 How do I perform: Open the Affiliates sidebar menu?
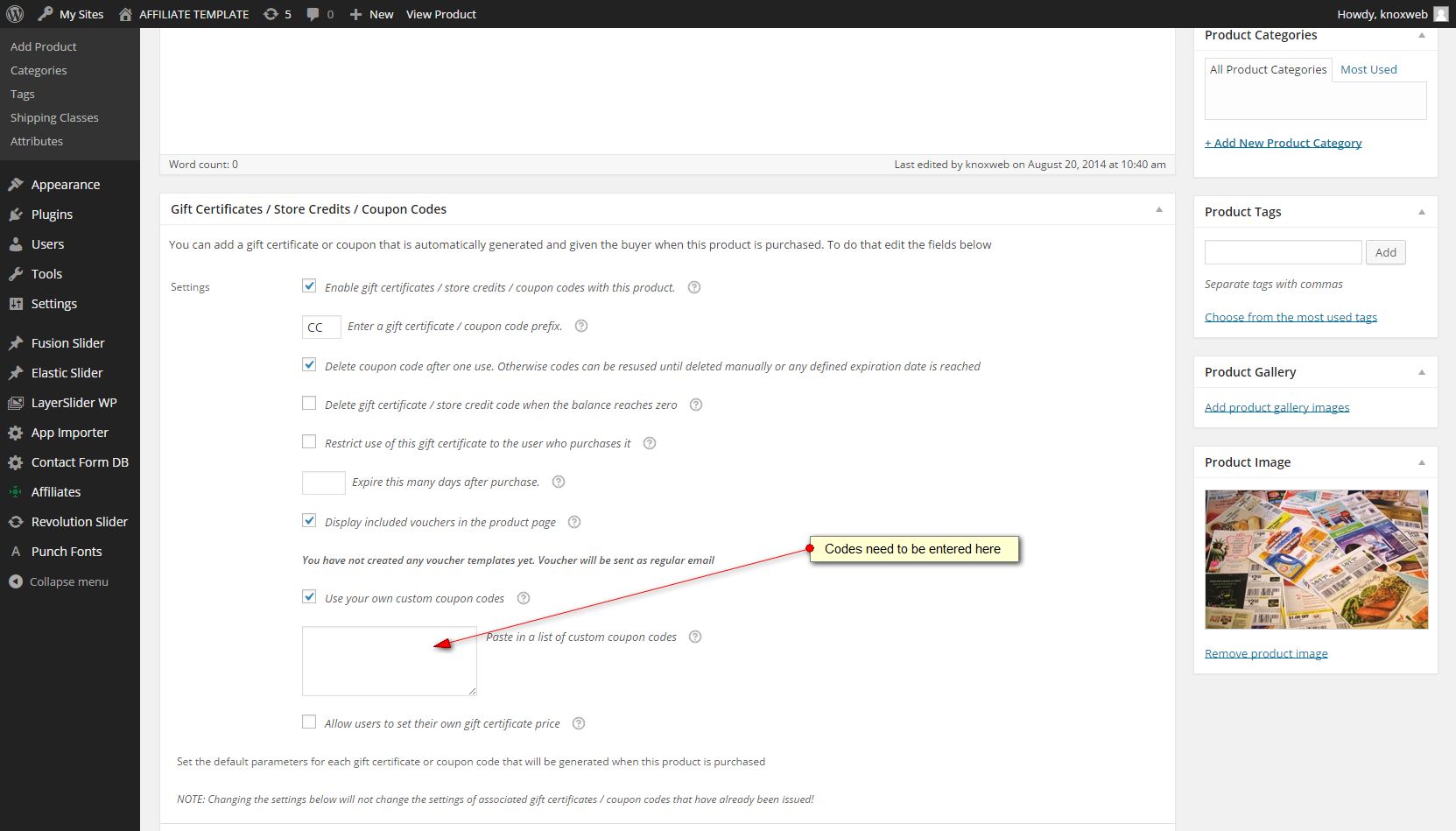coord(56,492)
